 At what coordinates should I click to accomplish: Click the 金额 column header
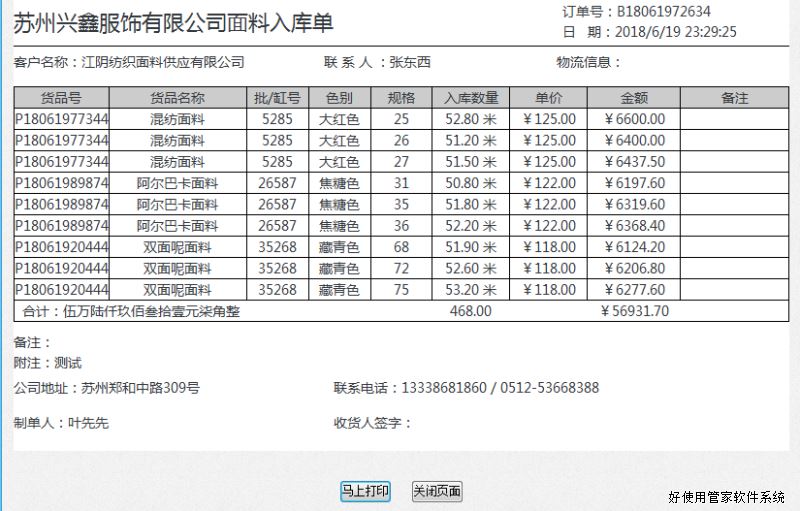click(634, 98)
